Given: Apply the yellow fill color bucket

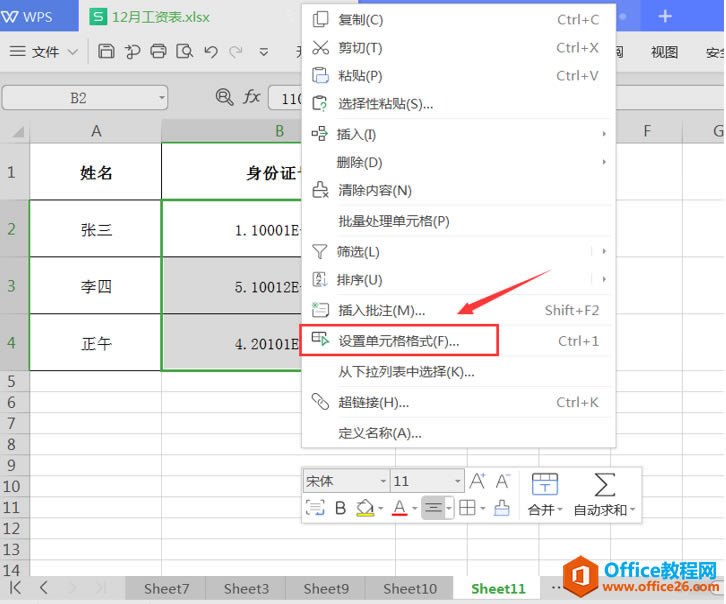Looking at the screenshot, I should tap(365, 508).
